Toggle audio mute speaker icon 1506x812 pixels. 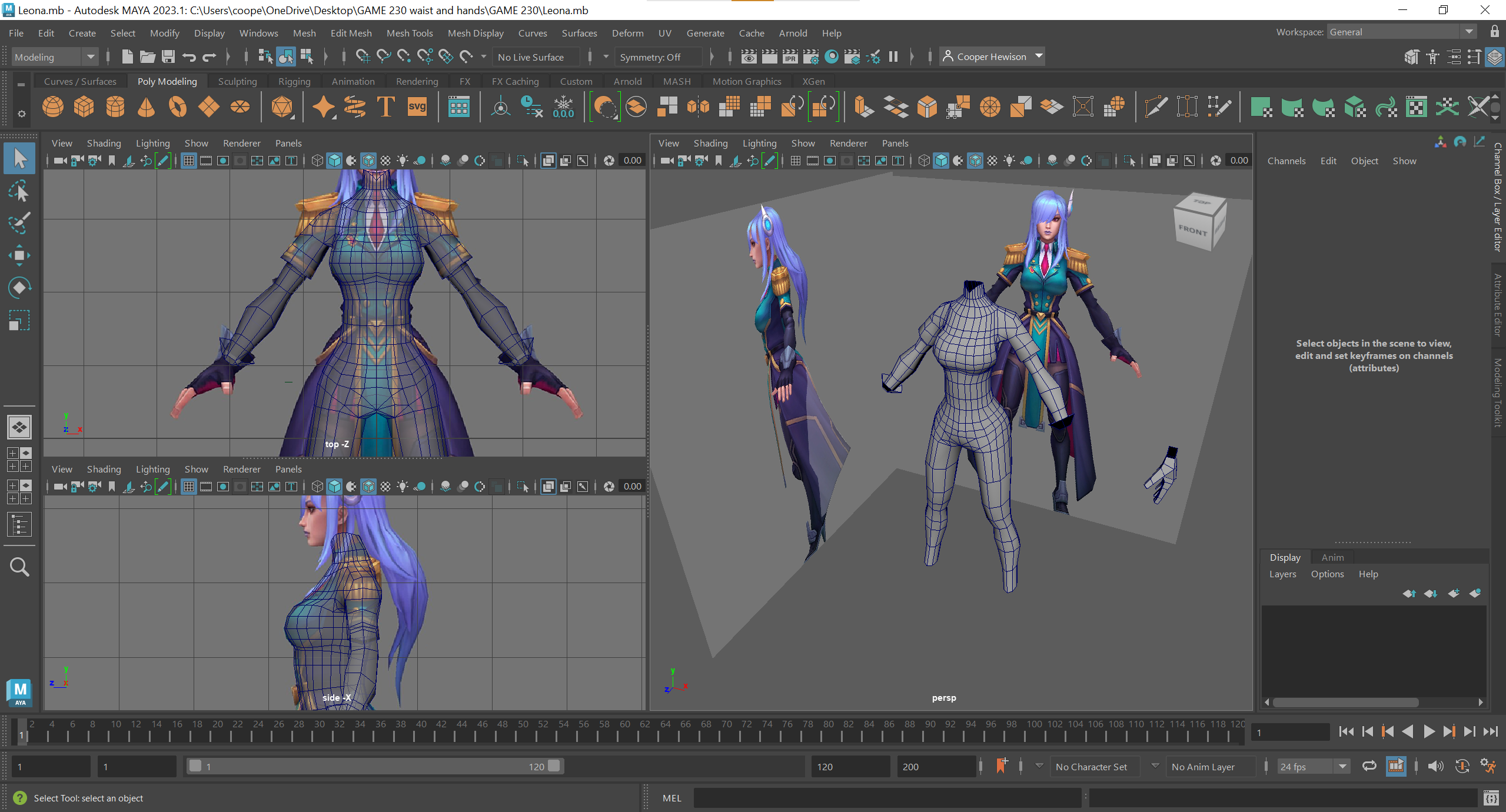(1436, 766)
